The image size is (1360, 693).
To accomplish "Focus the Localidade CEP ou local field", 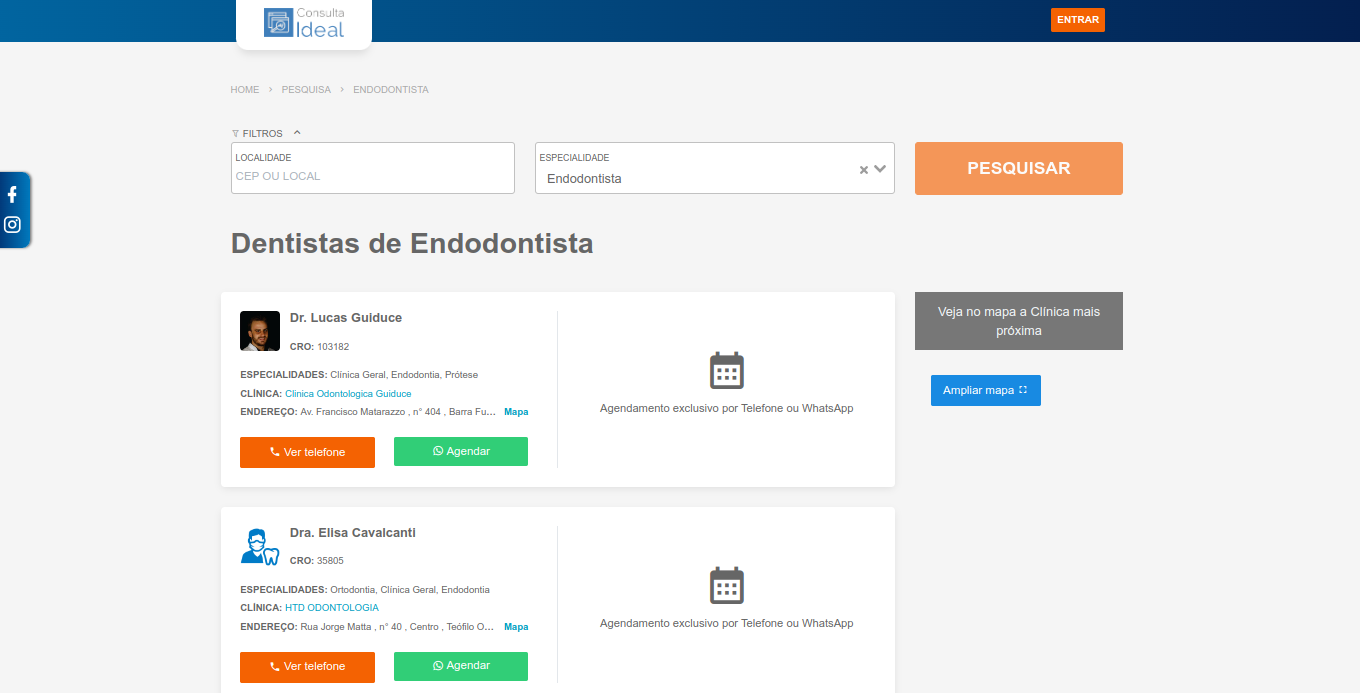I will point(373,168).
